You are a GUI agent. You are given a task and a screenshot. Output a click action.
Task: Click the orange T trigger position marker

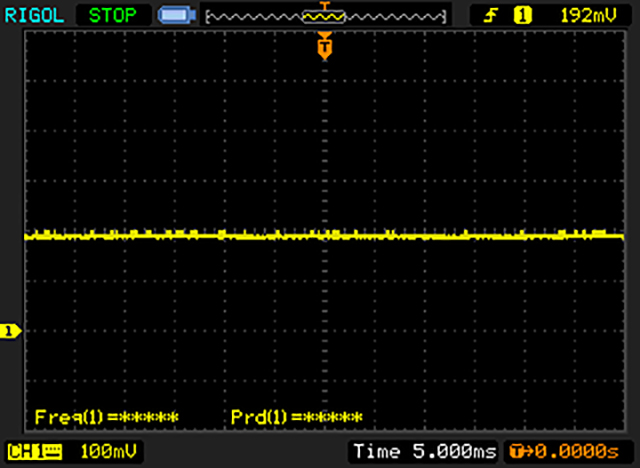coord(325,47)
